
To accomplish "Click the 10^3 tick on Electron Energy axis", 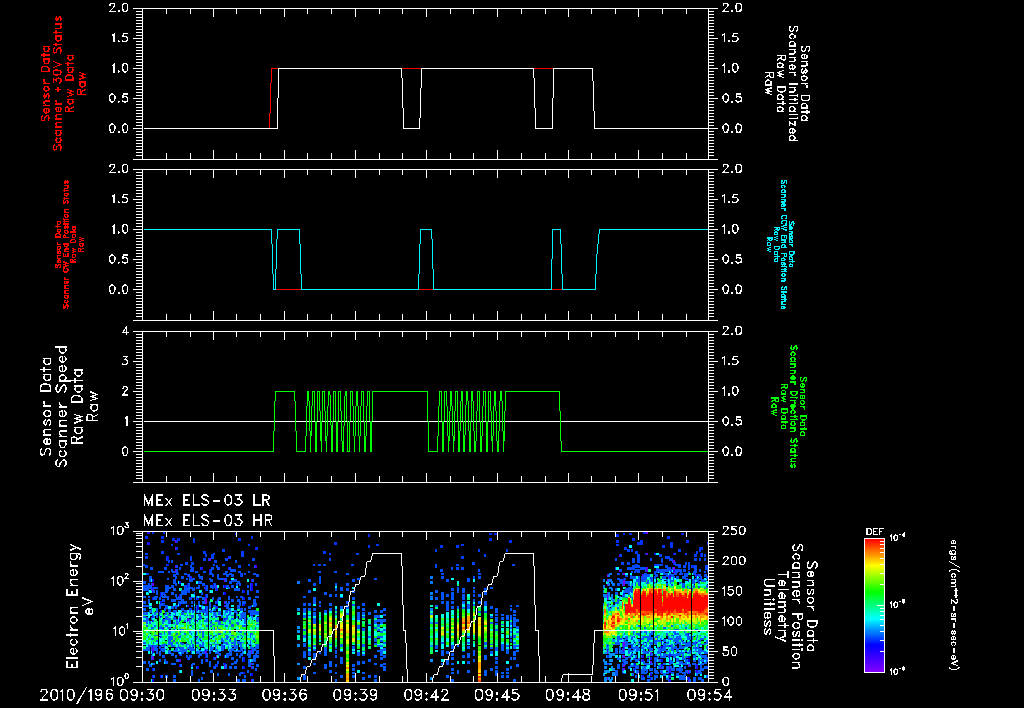I will pyautogui.click(x=118, y=529).
